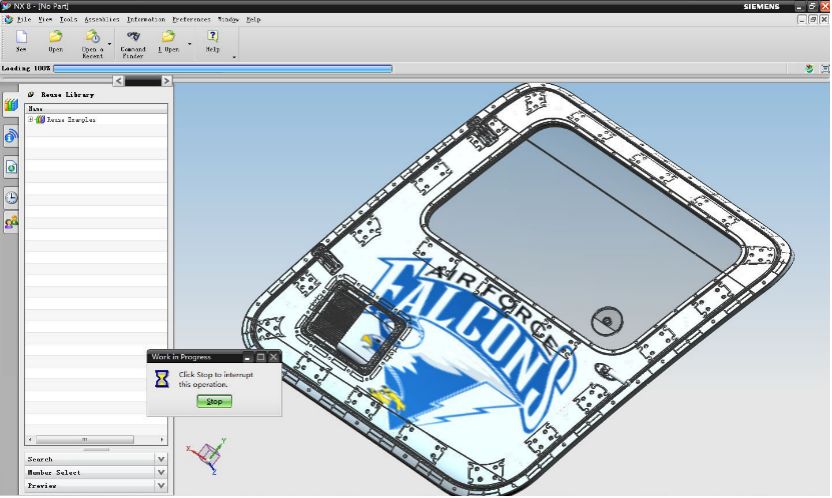
Task: Click the circular latch on the door window
Action: pyautogui.click(x=607, y=321)
